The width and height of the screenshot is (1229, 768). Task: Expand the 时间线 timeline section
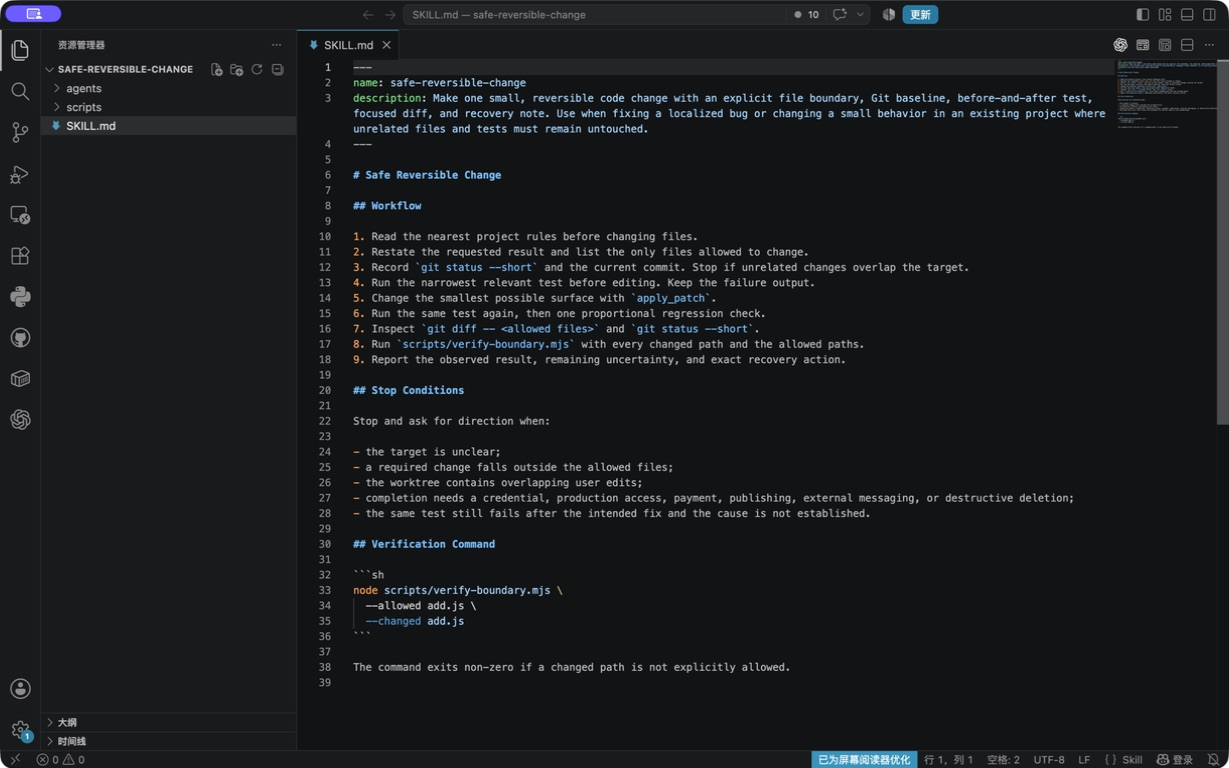168,741
